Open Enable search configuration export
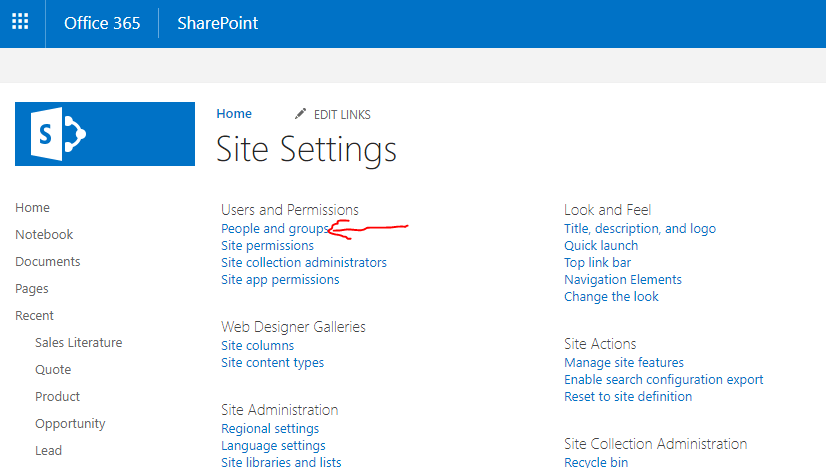 coord(664,379)
